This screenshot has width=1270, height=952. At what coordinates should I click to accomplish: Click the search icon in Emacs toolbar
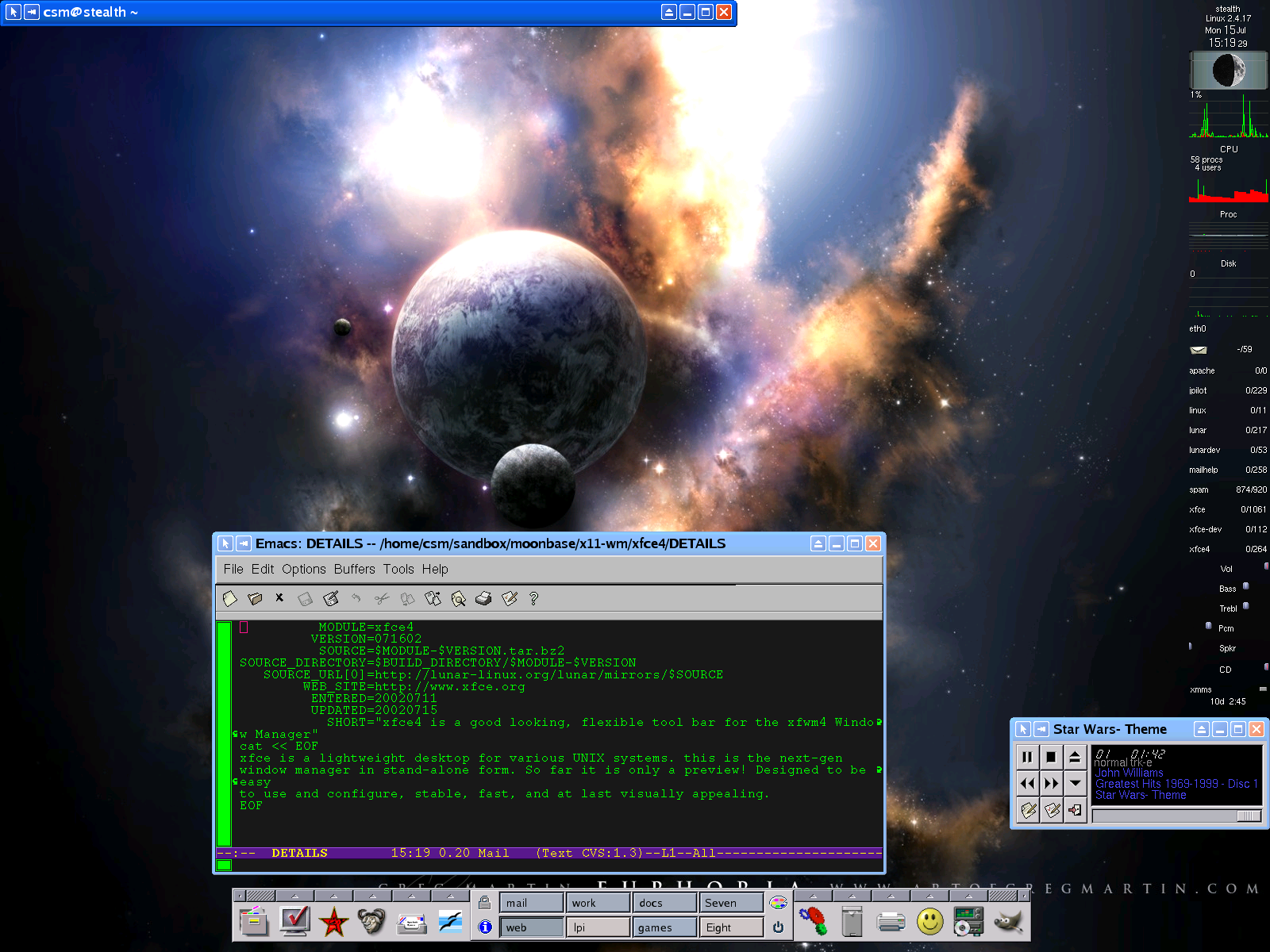pos(458,599)
